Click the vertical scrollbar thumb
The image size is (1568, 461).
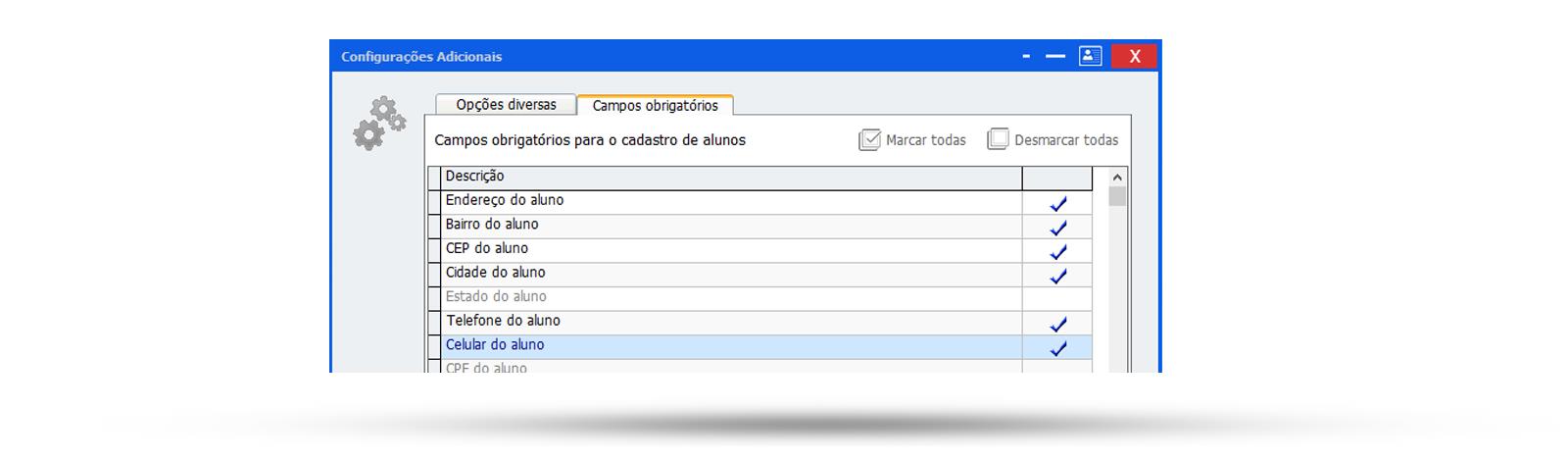(1117, 196)
